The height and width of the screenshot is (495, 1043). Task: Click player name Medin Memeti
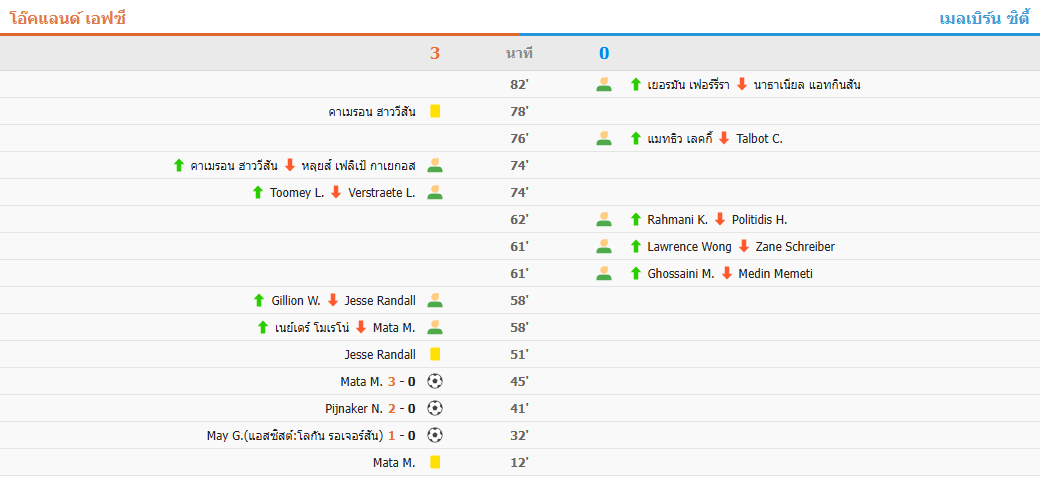coord(775,273)
